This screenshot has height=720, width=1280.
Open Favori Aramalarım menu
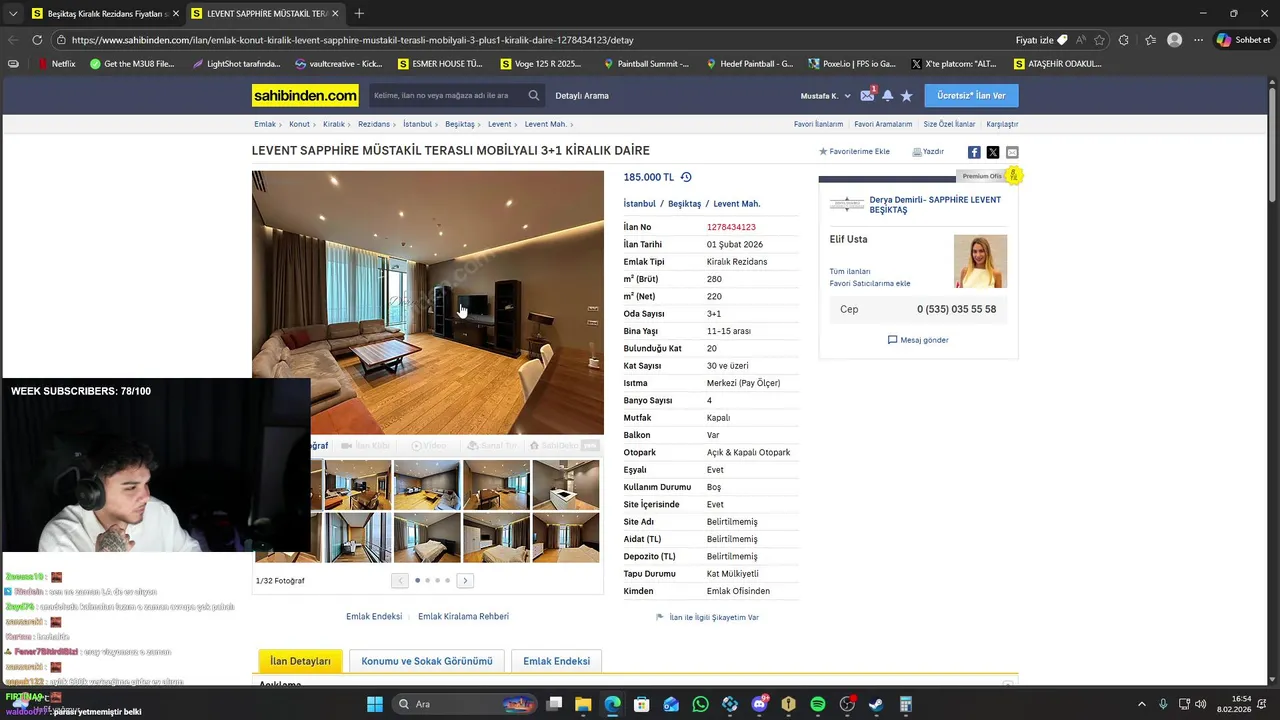(x=883, y=124)
